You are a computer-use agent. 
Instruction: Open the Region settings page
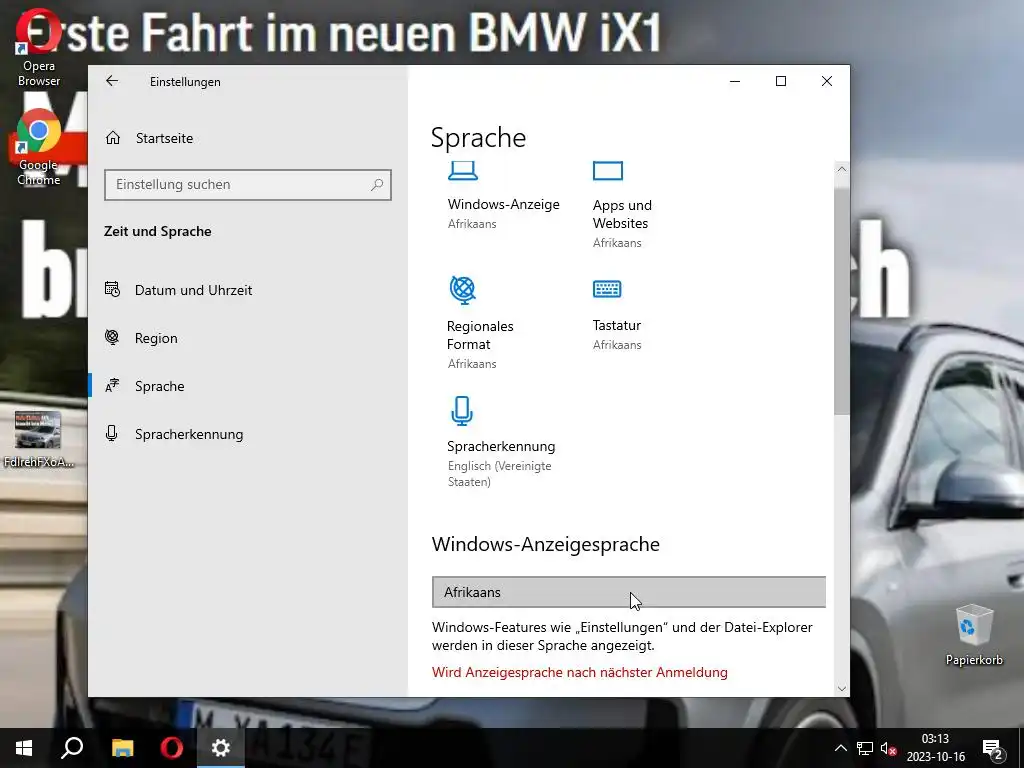[x=156, y=338]
